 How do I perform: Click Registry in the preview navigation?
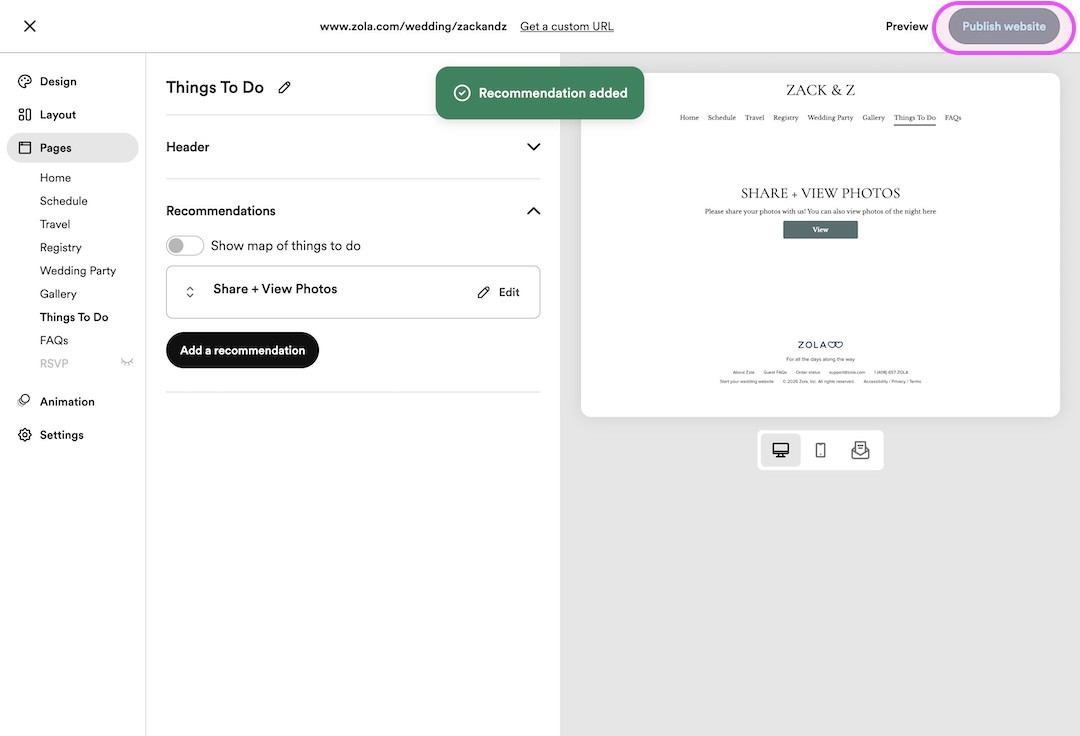(785, 118)
